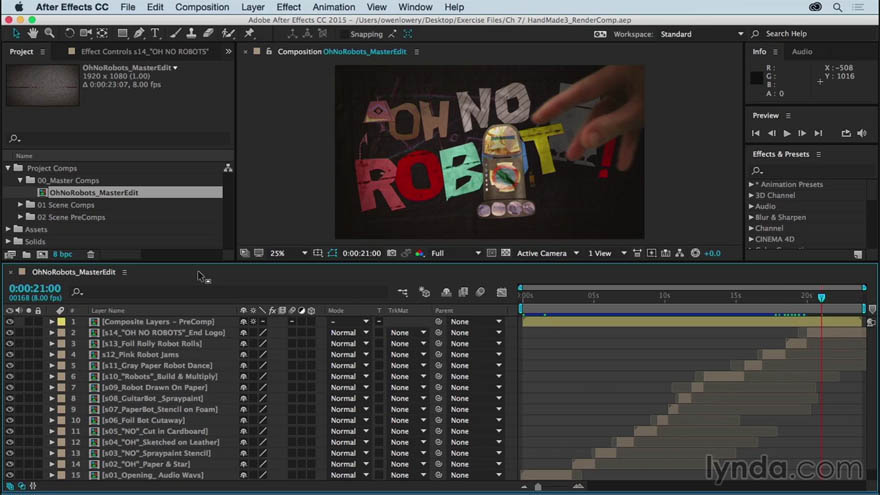880x495 pixels.
Task: Select the Rectangle shape tool
Action: [122, 34]
